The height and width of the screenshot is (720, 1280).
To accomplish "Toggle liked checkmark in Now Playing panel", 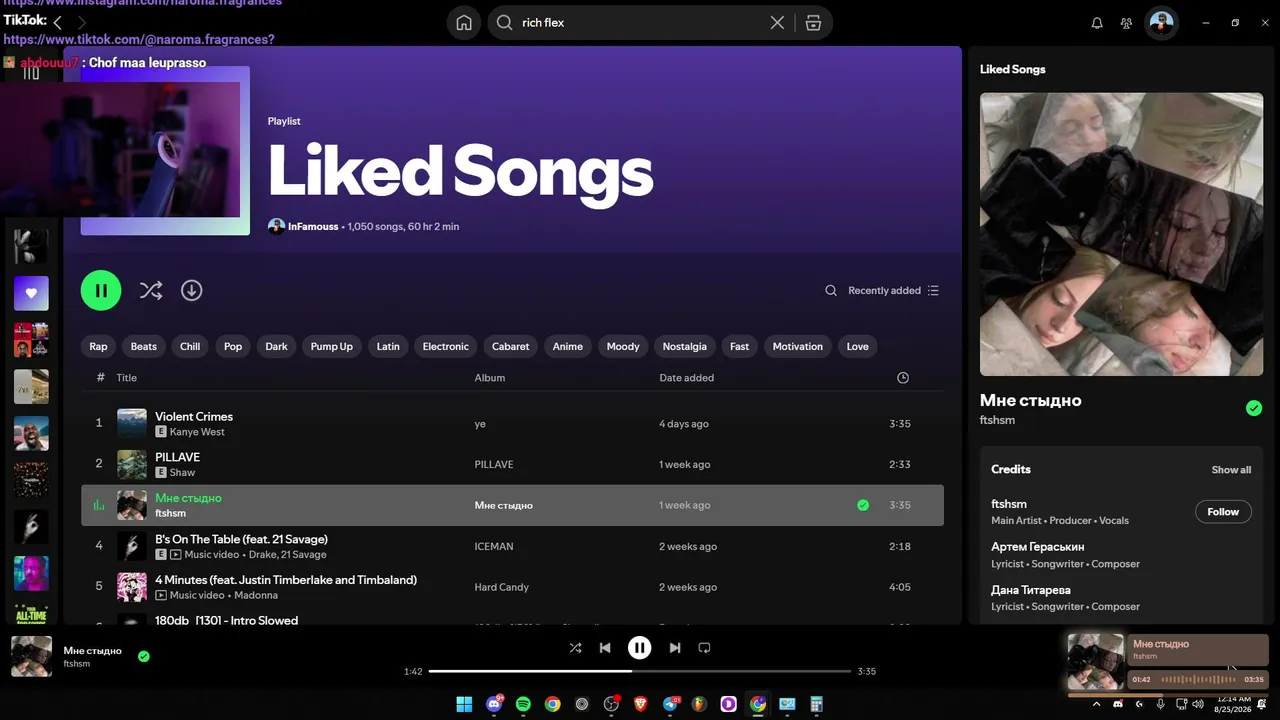I will click(1254, 408).
